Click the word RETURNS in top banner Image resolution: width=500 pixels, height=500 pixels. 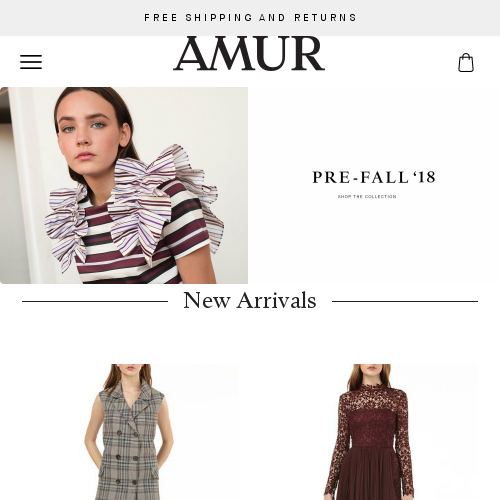click(x=325, y=17)
